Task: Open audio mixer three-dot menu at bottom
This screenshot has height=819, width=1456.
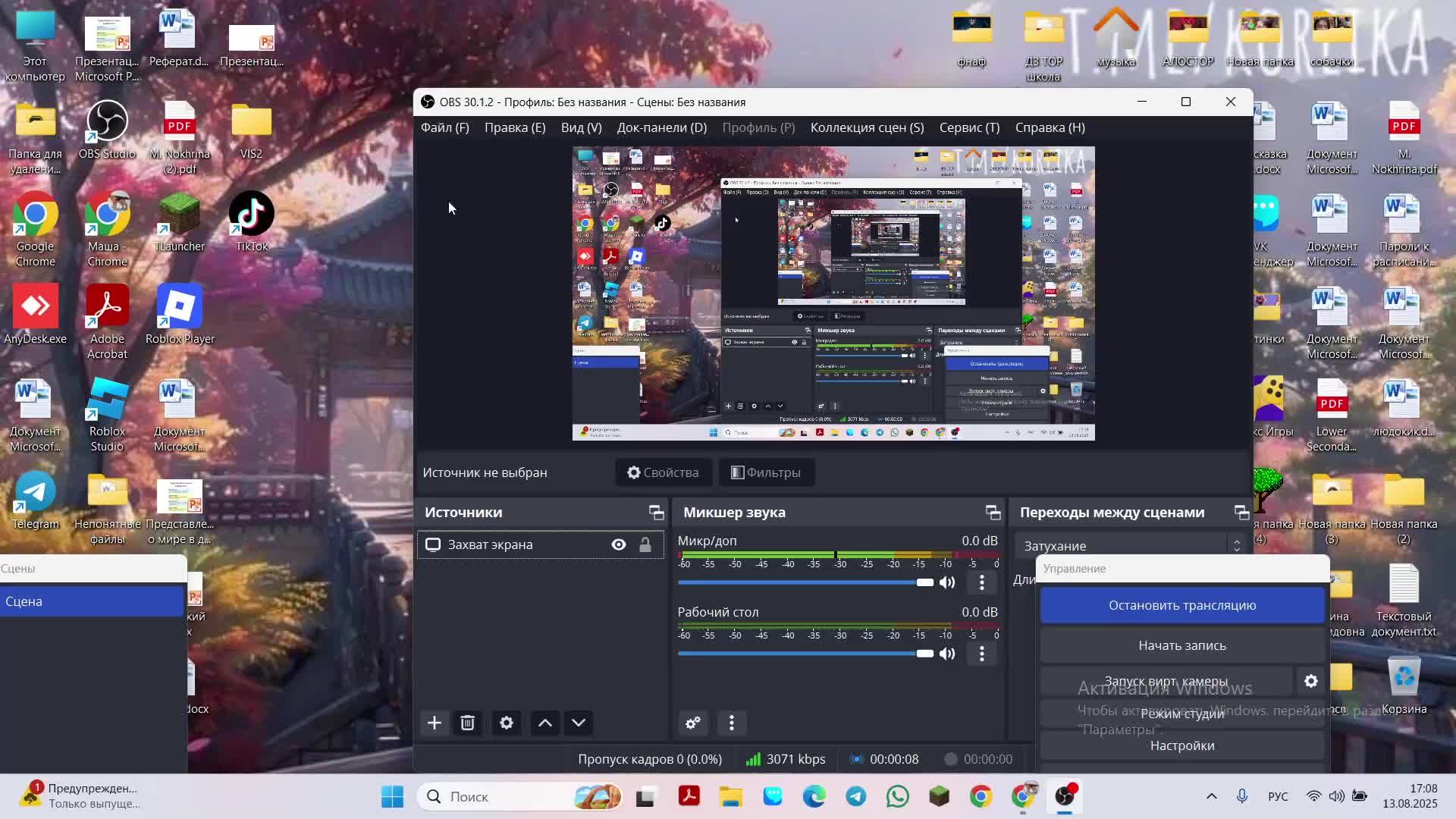Action: tap(731, 723)
